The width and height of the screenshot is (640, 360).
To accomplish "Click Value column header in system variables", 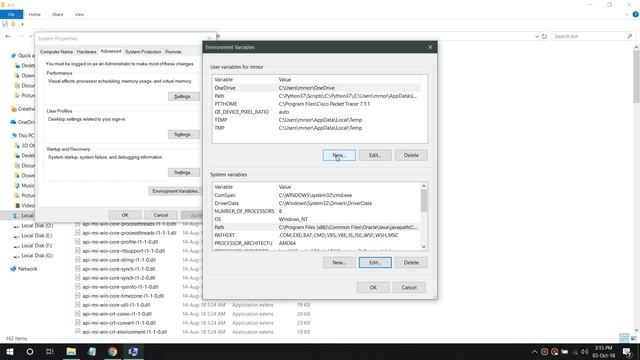I will (285, 187).
